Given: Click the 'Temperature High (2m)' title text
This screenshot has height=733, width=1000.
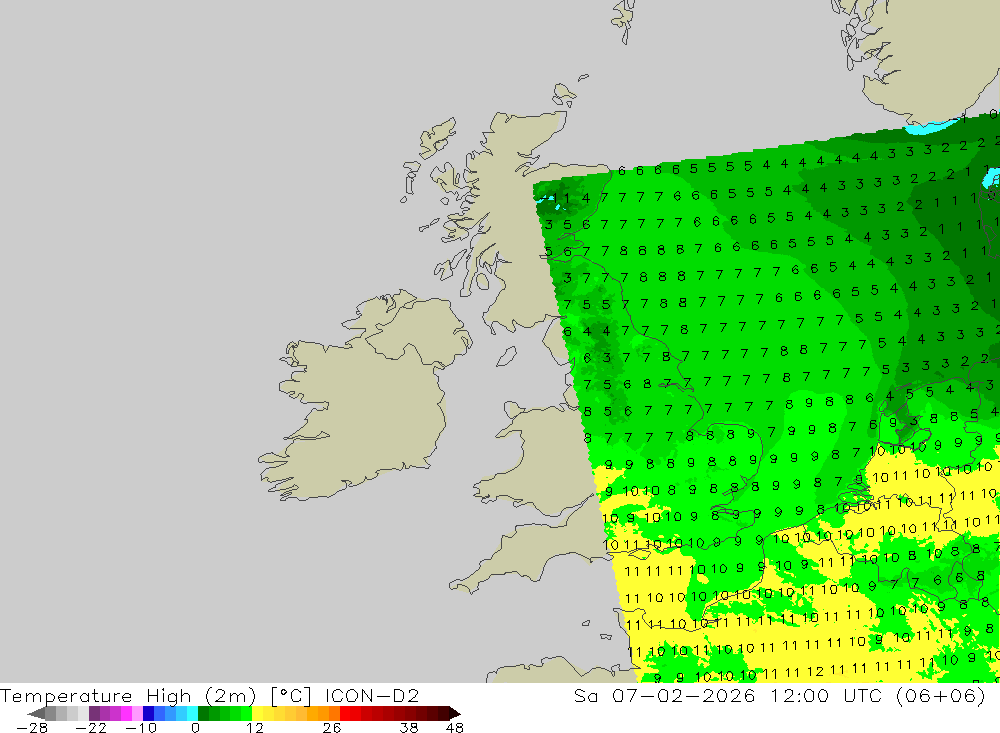Looking at the screenshot, I should pos(128,695).
